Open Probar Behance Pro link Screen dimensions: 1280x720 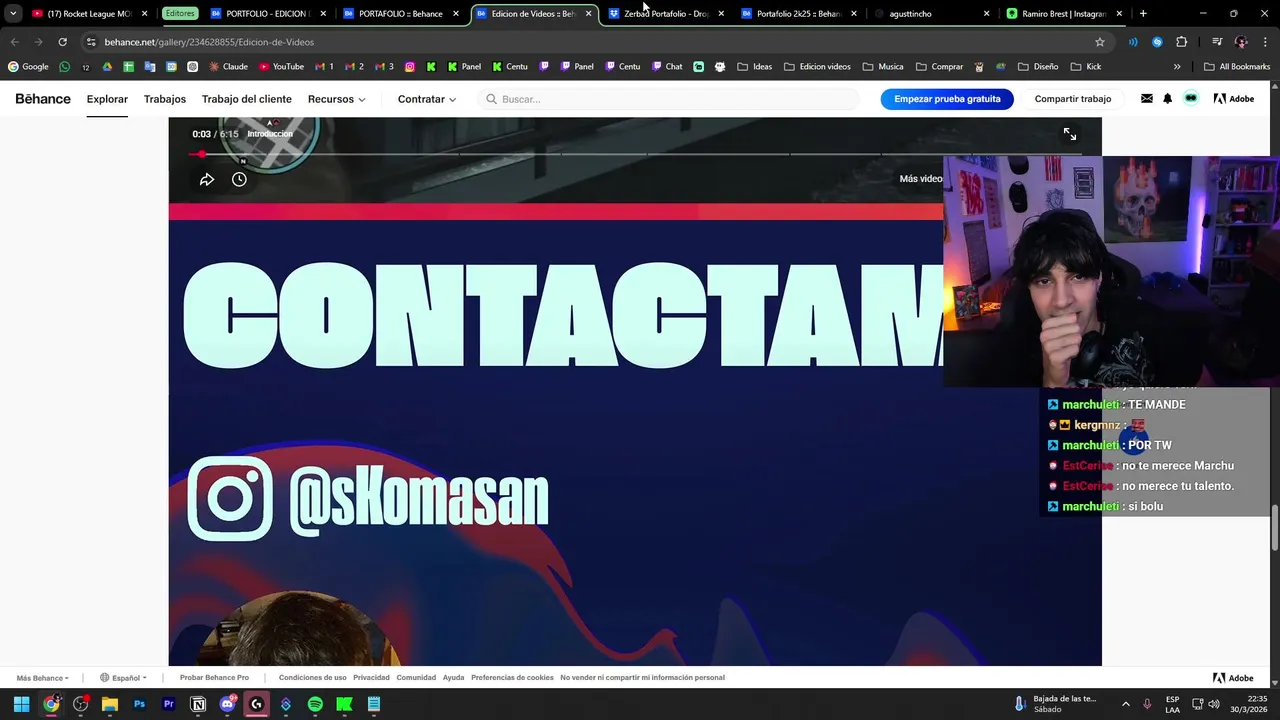pyautogui.click(x=214, y=678)
